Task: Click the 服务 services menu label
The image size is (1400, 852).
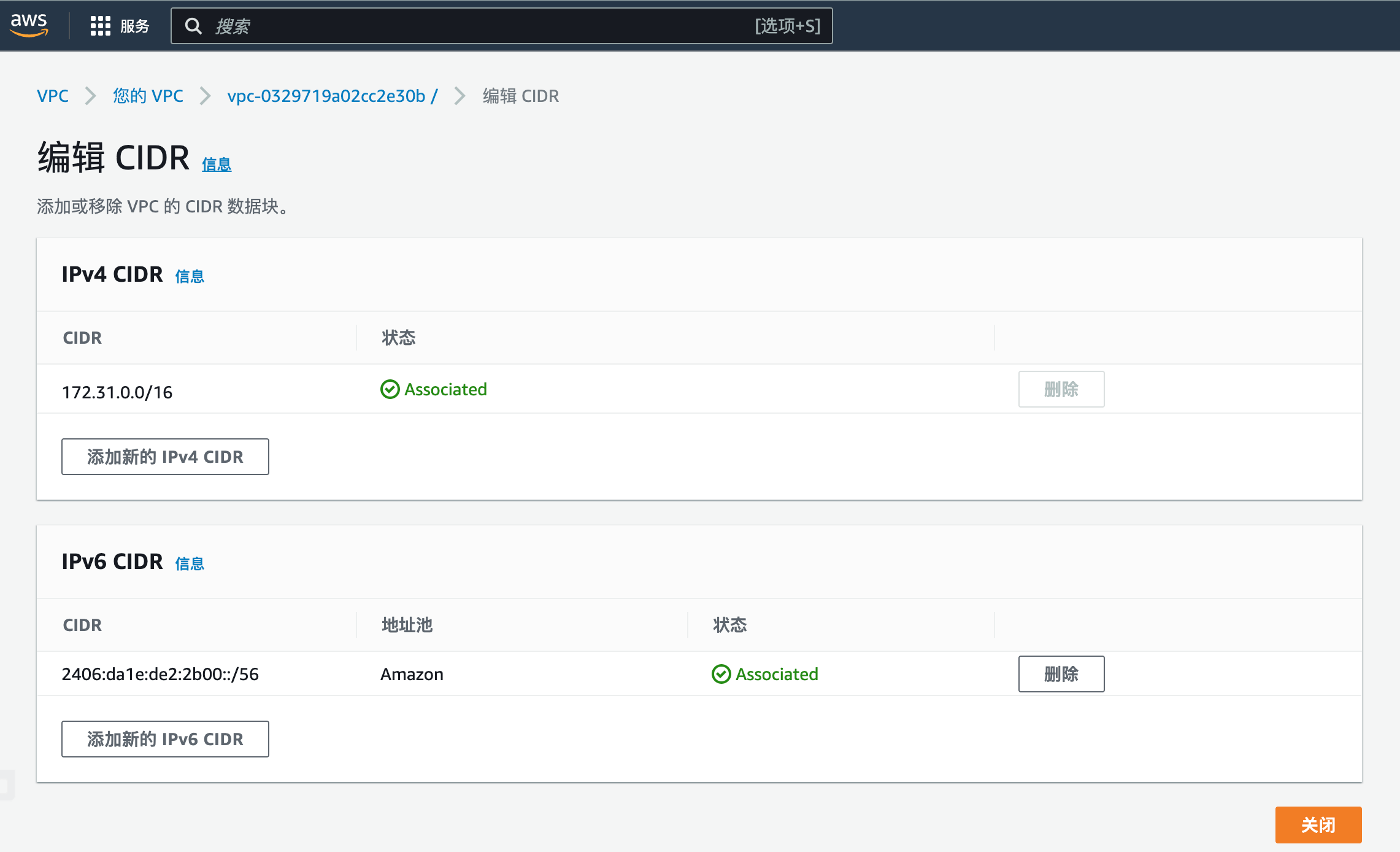Action: coord(134,26)
